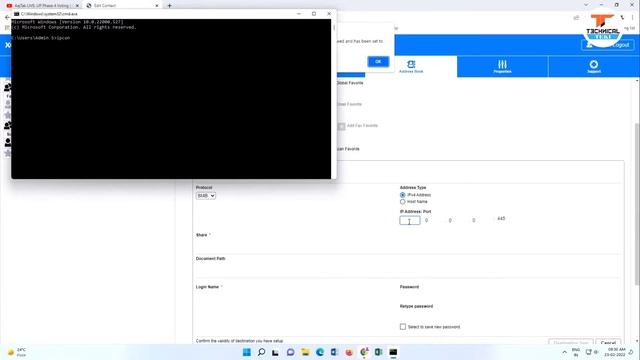The height and width of the screenshot is (360, 640).
Task: Open Excel from the taskbar
Action: click(x=378, y=352)
